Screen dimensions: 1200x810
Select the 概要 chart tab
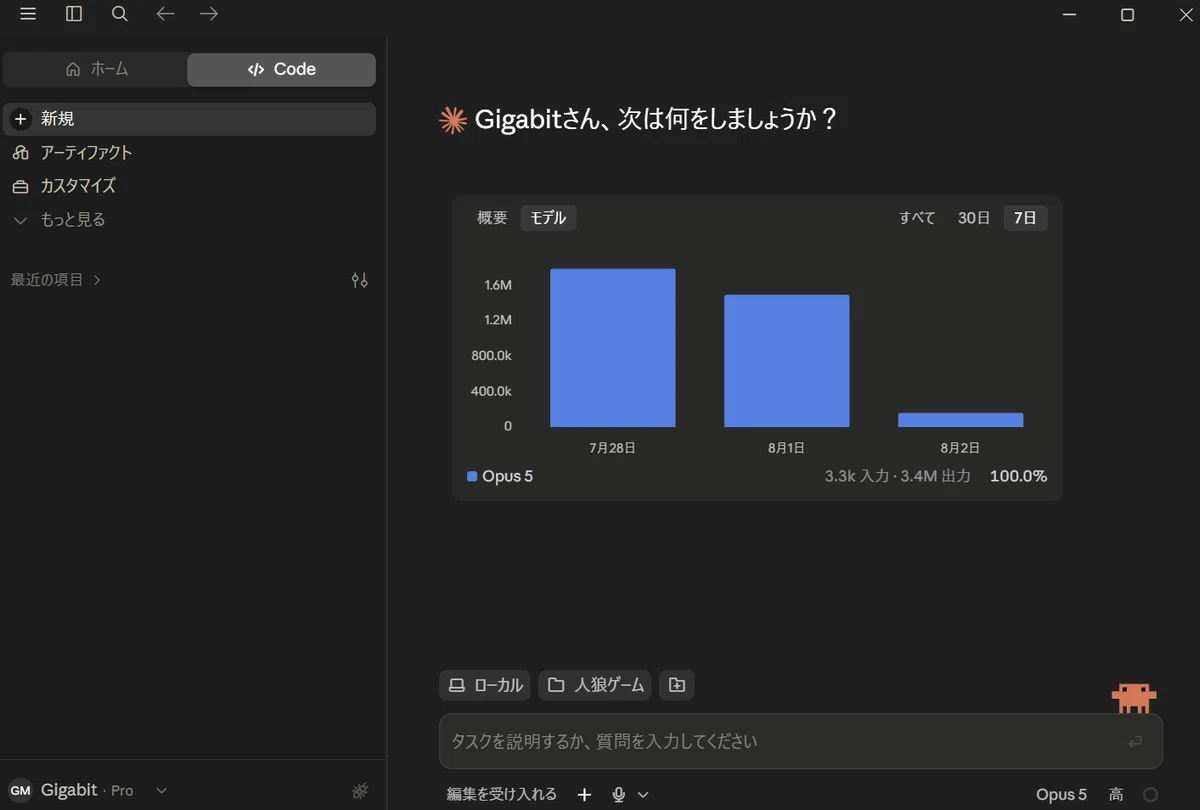point(492,218)
